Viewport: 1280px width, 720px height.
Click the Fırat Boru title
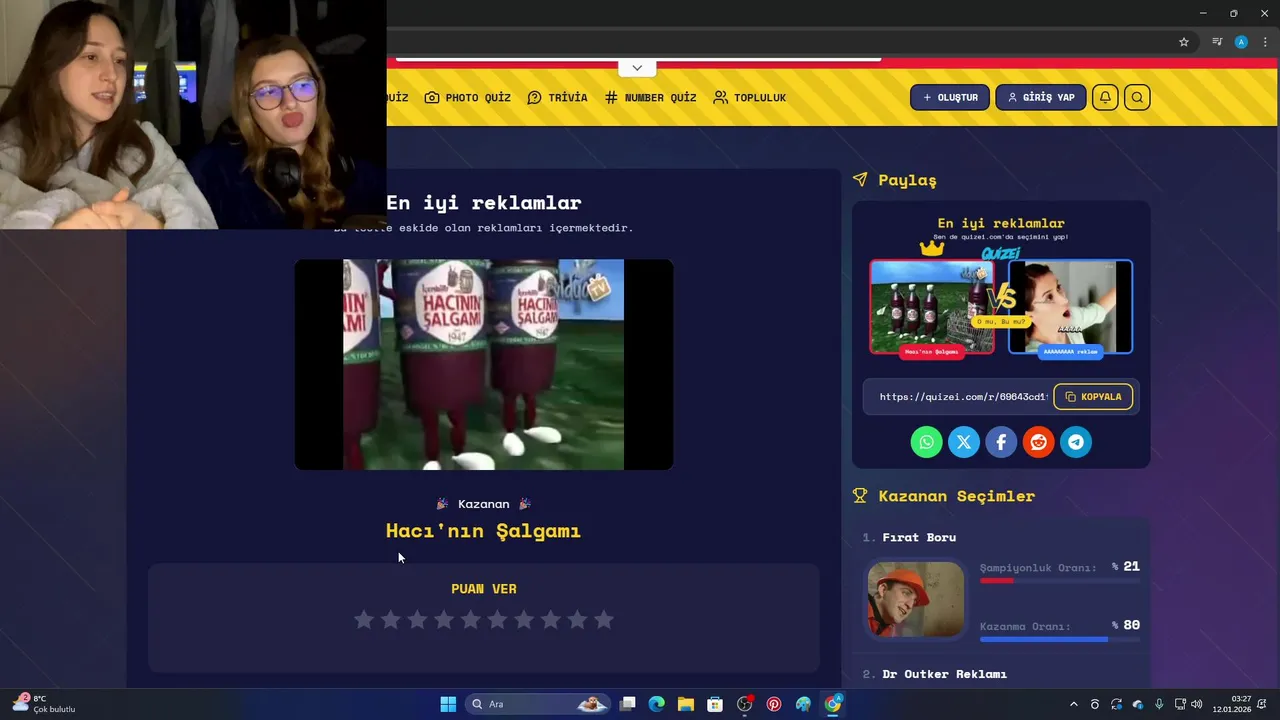click(x=919, y=537)
